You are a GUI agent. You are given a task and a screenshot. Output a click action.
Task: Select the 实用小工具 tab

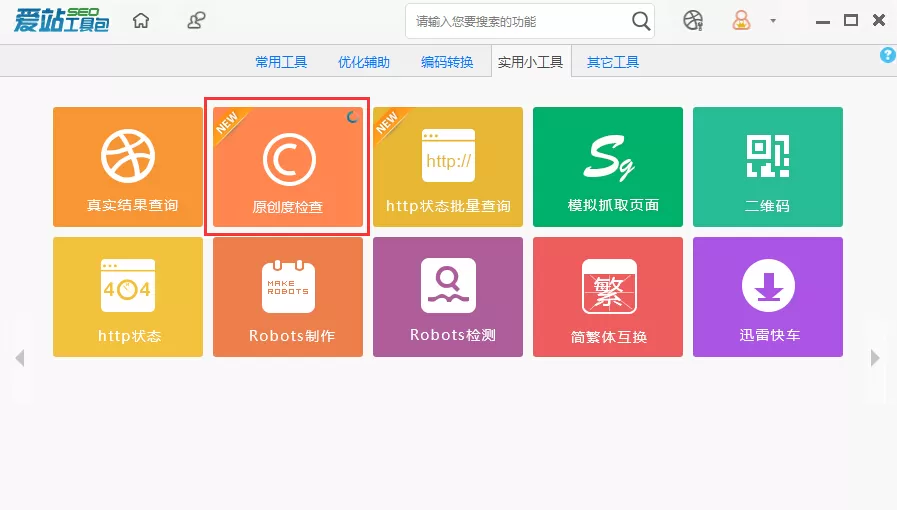pyautogui.click(x=531, y=61)
